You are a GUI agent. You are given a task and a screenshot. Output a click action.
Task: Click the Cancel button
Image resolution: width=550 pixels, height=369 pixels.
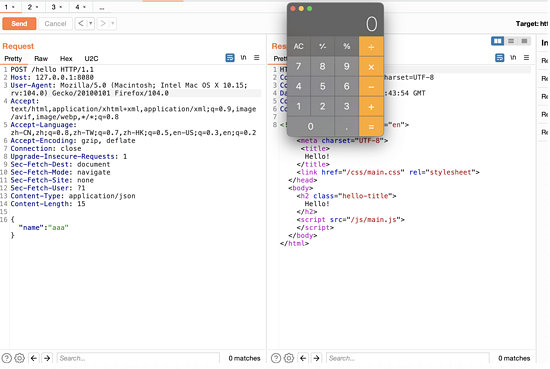55,24
